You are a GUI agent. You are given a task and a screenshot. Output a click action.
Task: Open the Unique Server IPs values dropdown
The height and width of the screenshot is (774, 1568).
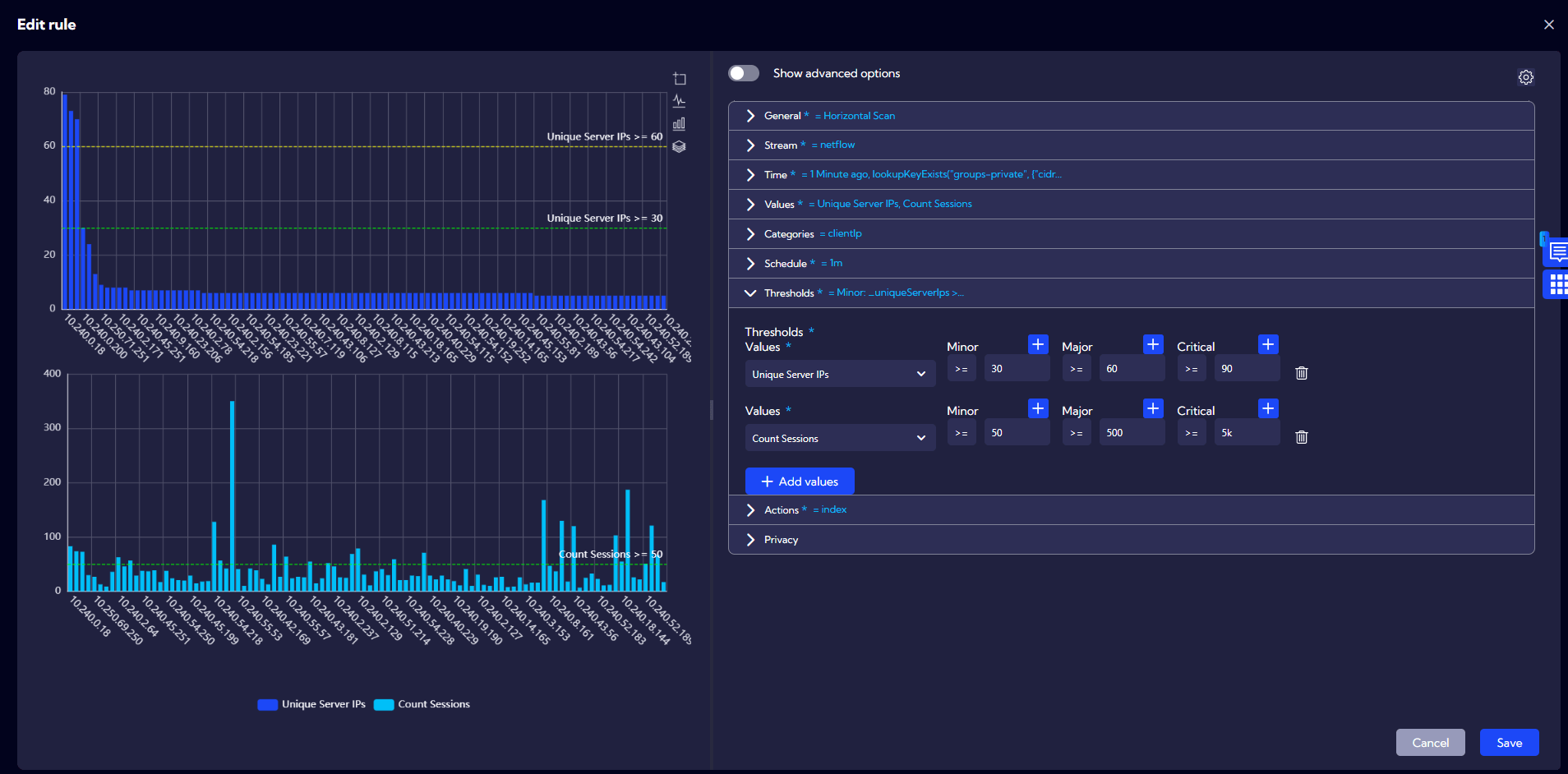click(x=839, y=374)
